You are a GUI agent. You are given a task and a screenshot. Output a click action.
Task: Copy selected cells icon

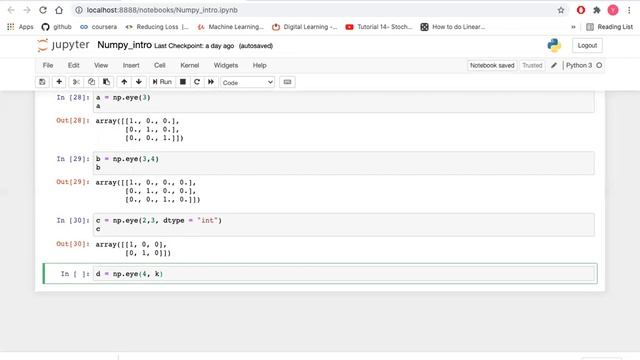tap(91, 82)
